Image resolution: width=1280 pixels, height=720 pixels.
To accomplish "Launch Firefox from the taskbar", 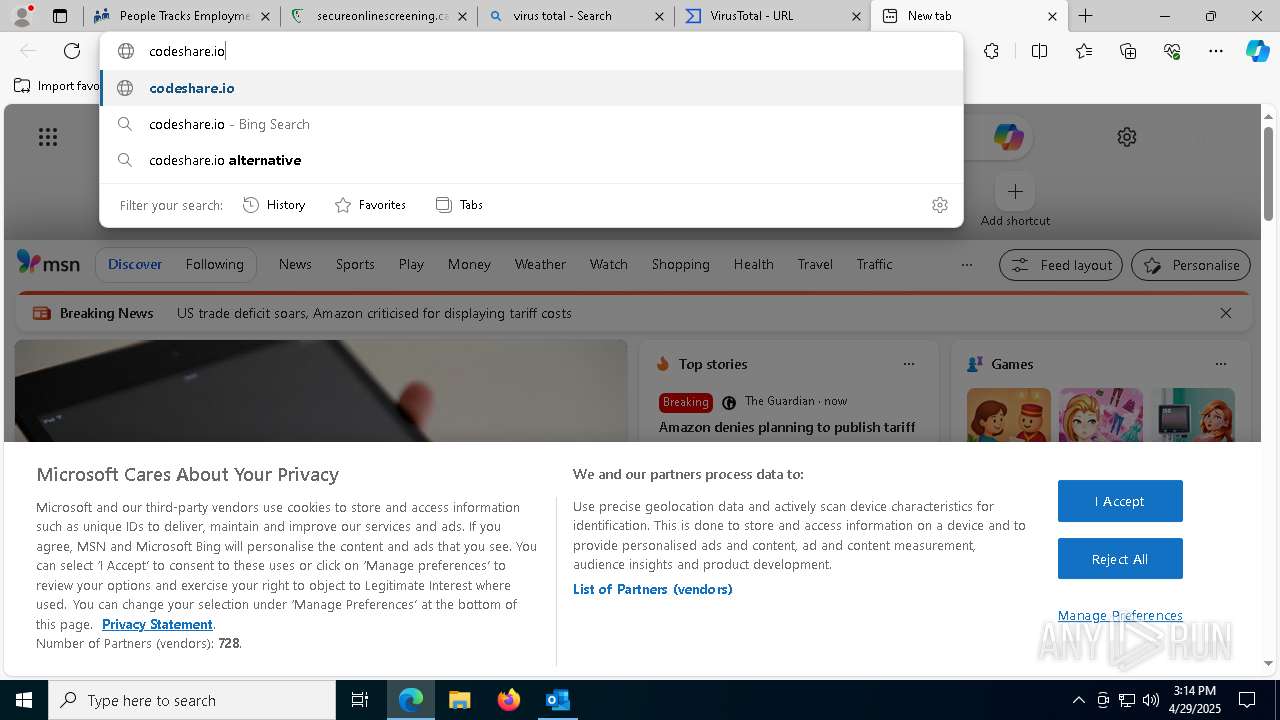I will (508, 700).
